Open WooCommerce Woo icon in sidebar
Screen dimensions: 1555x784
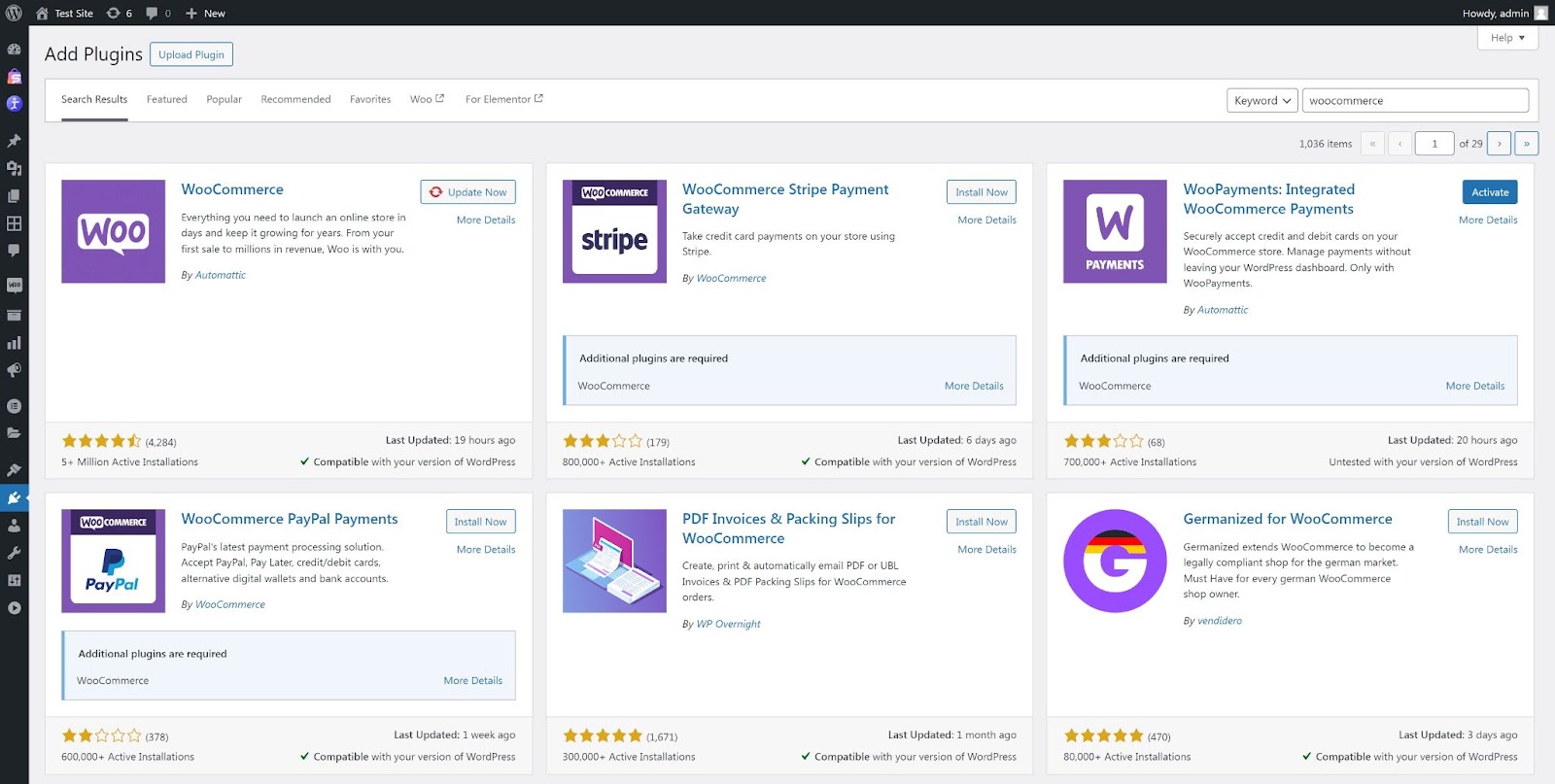[x=14, y=285]
